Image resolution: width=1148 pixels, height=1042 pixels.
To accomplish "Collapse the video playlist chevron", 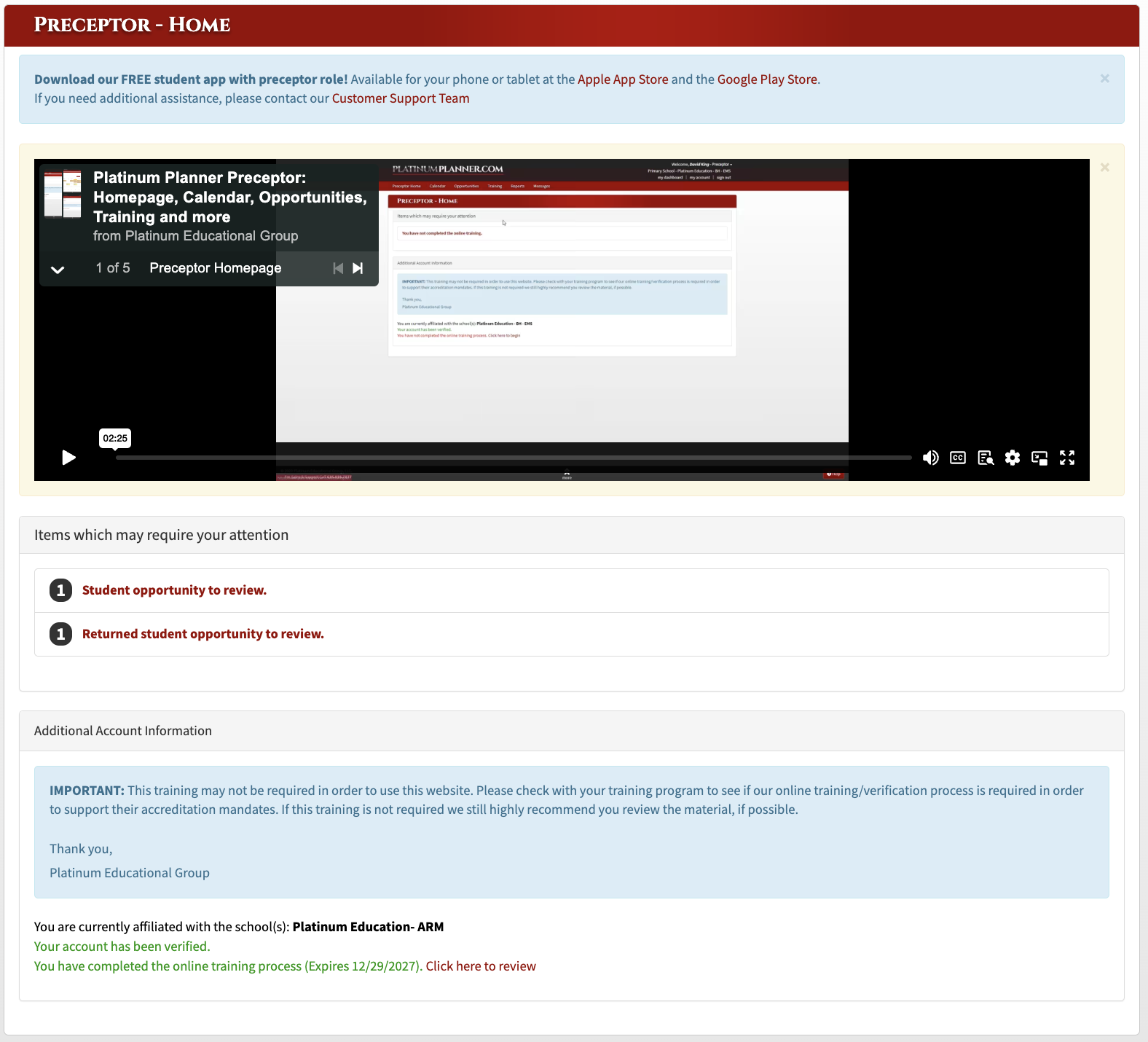I will pos(58,269).
